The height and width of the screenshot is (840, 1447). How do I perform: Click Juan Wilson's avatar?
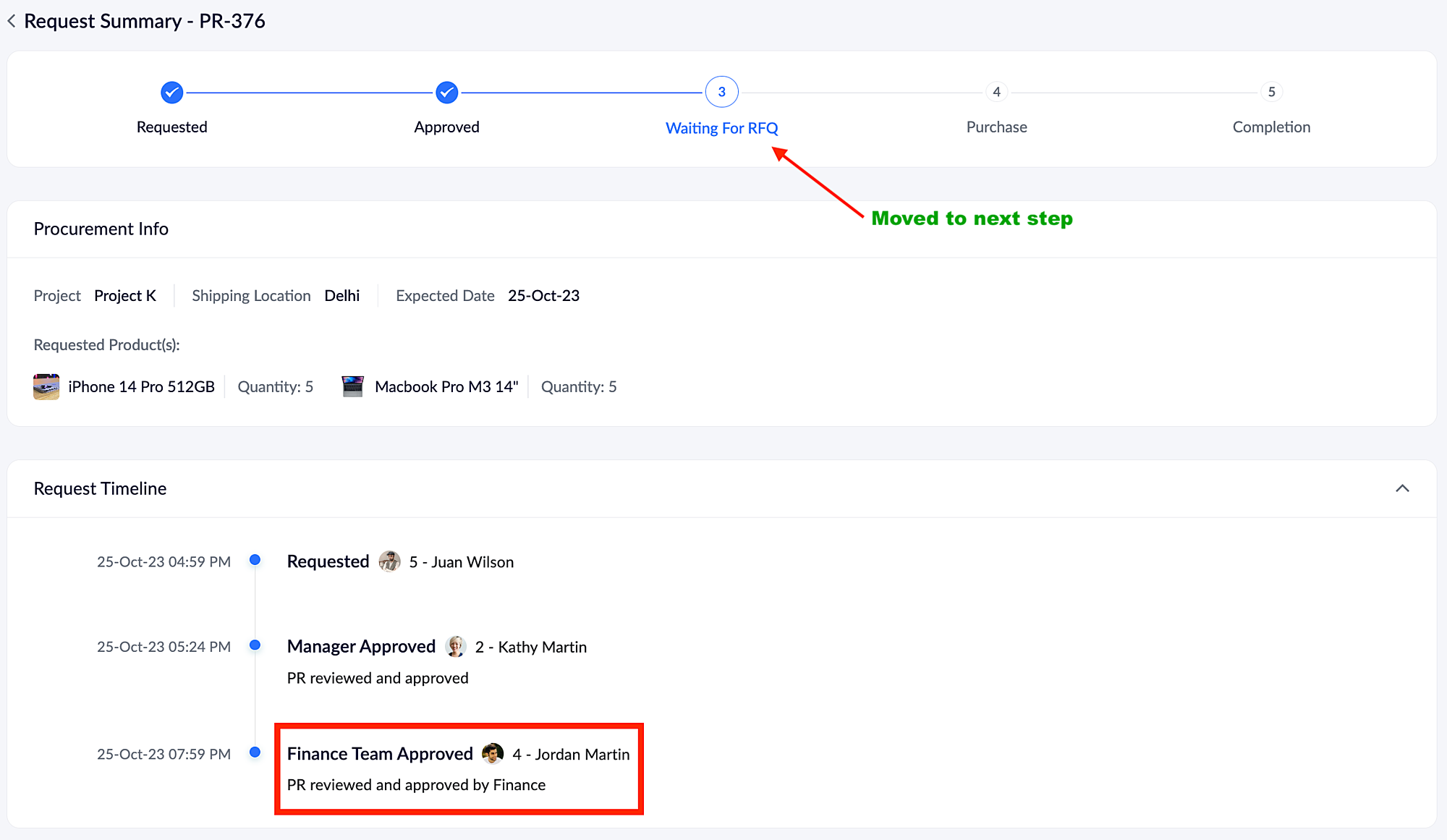(x=389, y=561)
